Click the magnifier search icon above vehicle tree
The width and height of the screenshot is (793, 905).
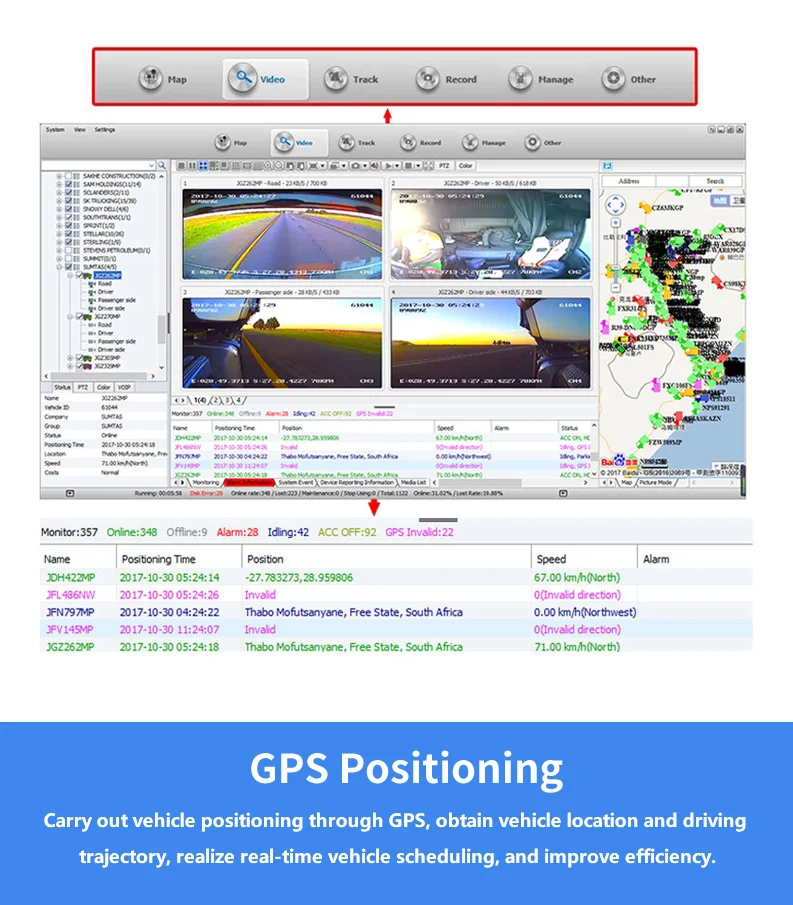coord(162,165)
